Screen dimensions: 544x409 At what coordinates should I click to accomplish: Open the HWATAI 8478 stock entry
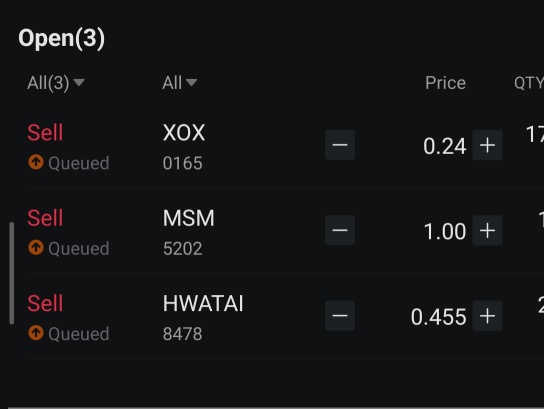point(203,318)
